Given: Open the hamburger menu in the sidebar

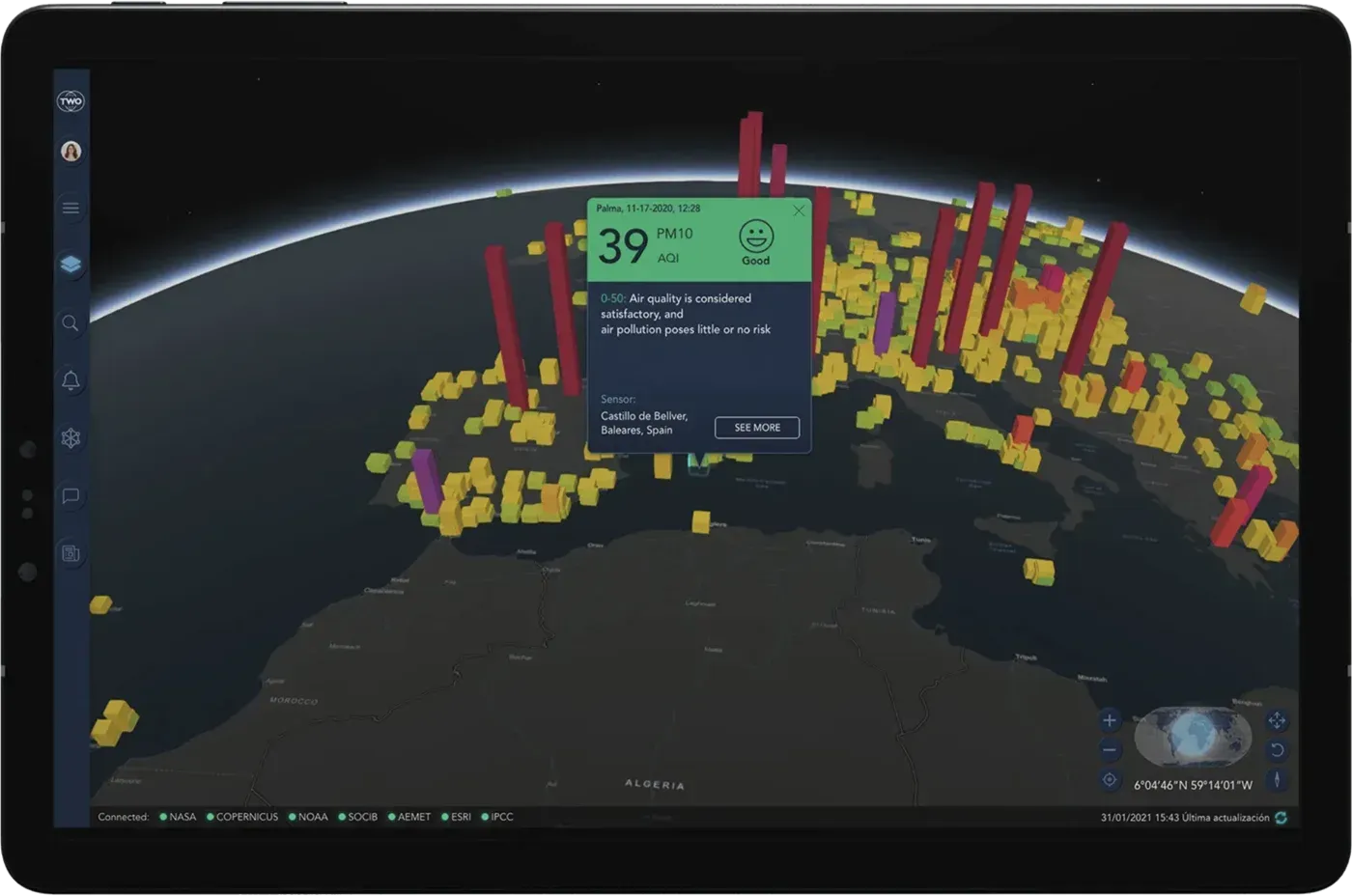Looking at the screenshot, I should point(70,208).
